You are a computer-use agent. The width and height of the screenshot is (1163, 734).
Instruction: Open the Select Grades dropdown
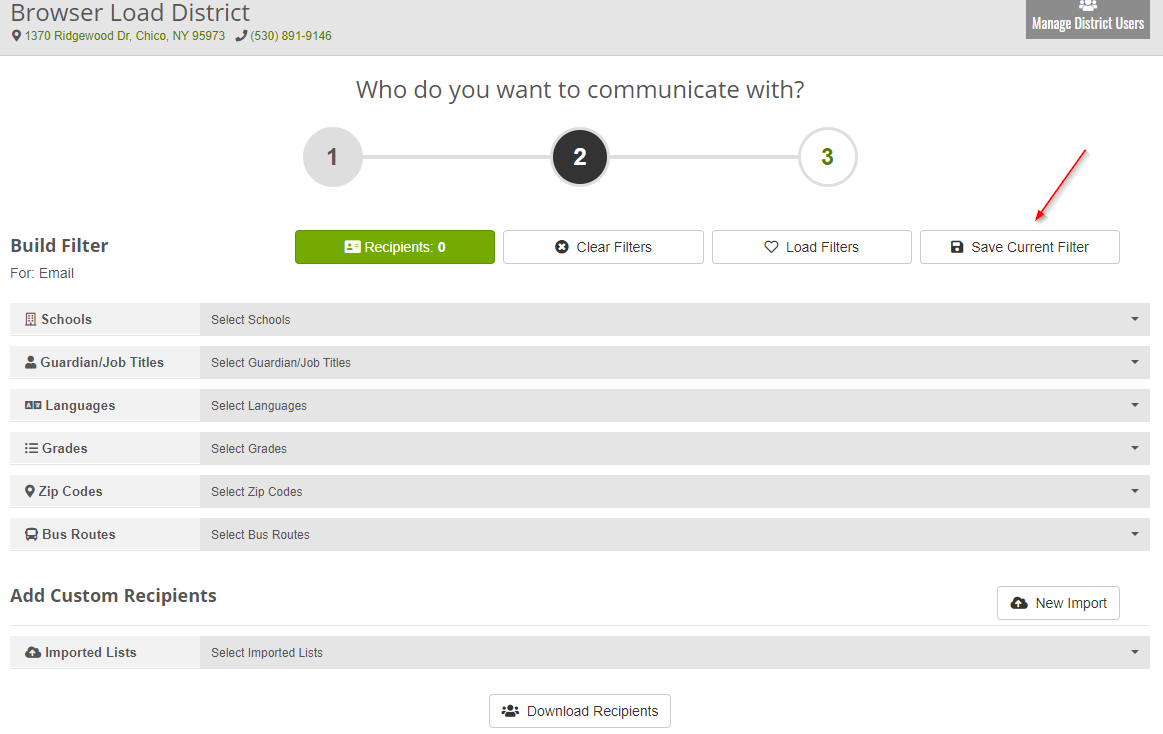[675, 449]
